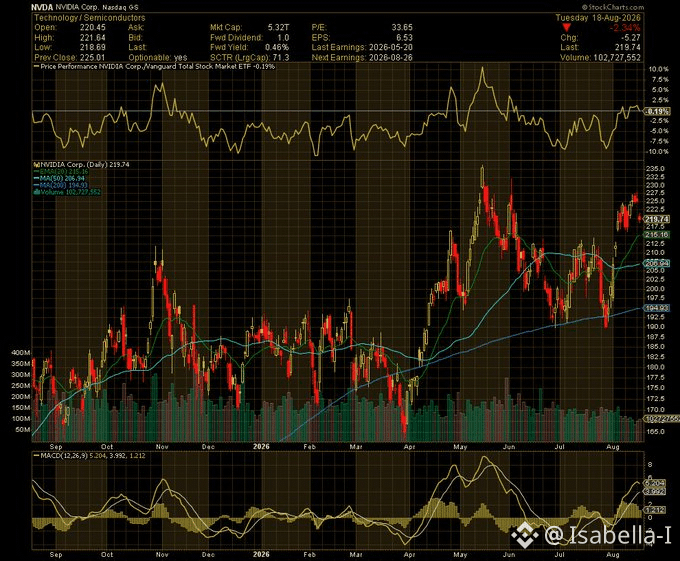Click the Prev Close value 225.01
This screenshot has width=680, height=561.
(92, 57)
